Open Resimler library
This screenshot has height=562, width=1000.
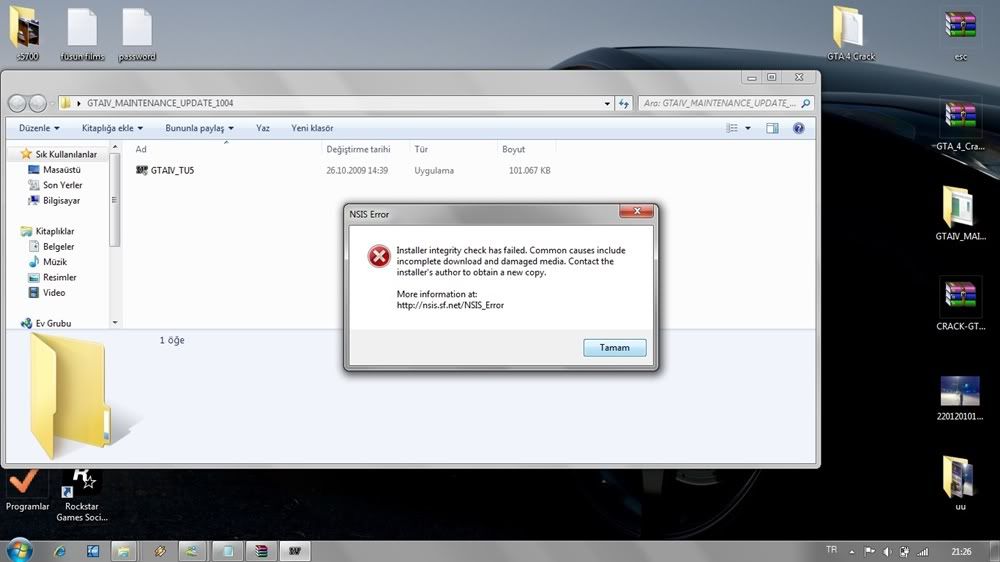point(52,277)
